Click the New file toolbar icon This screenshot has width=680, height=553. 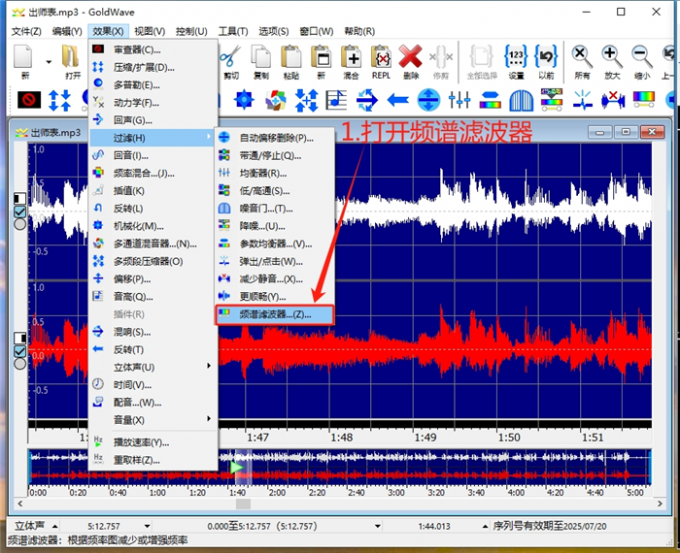coord(23,56)
